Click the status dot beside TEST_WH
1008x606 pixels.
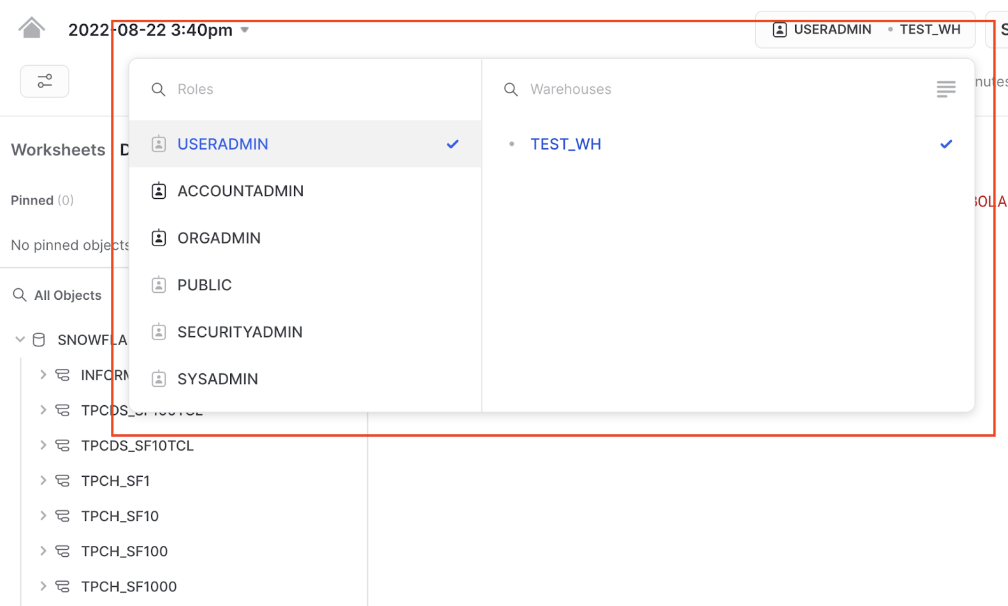tap(512, 144)
